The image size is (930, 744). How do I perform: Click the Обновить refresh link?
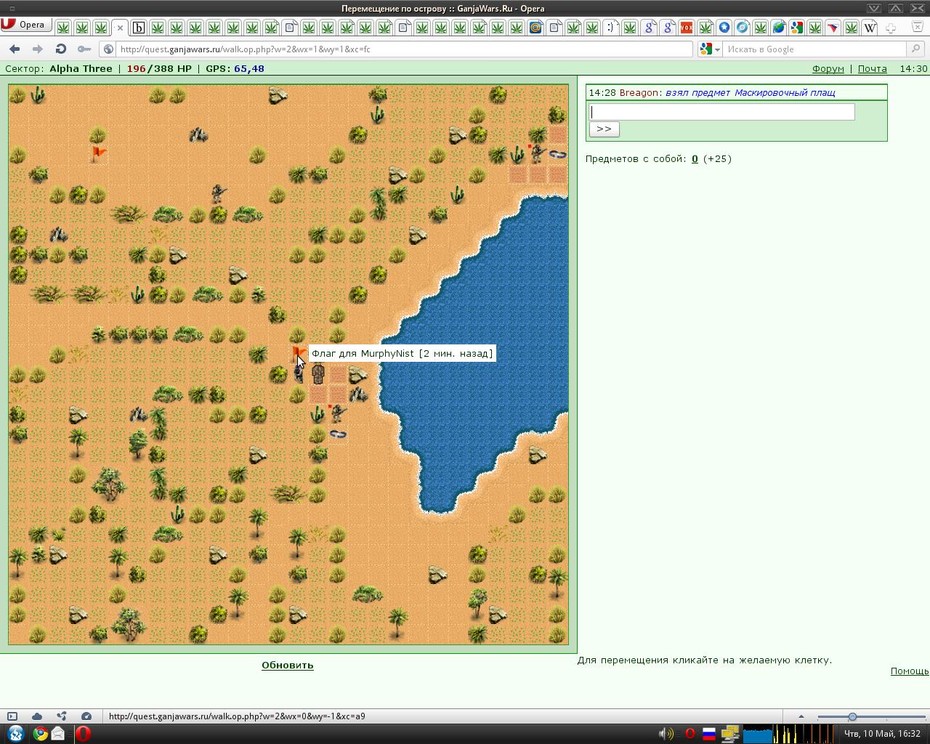pyautogui.click(x=288, y=665)
